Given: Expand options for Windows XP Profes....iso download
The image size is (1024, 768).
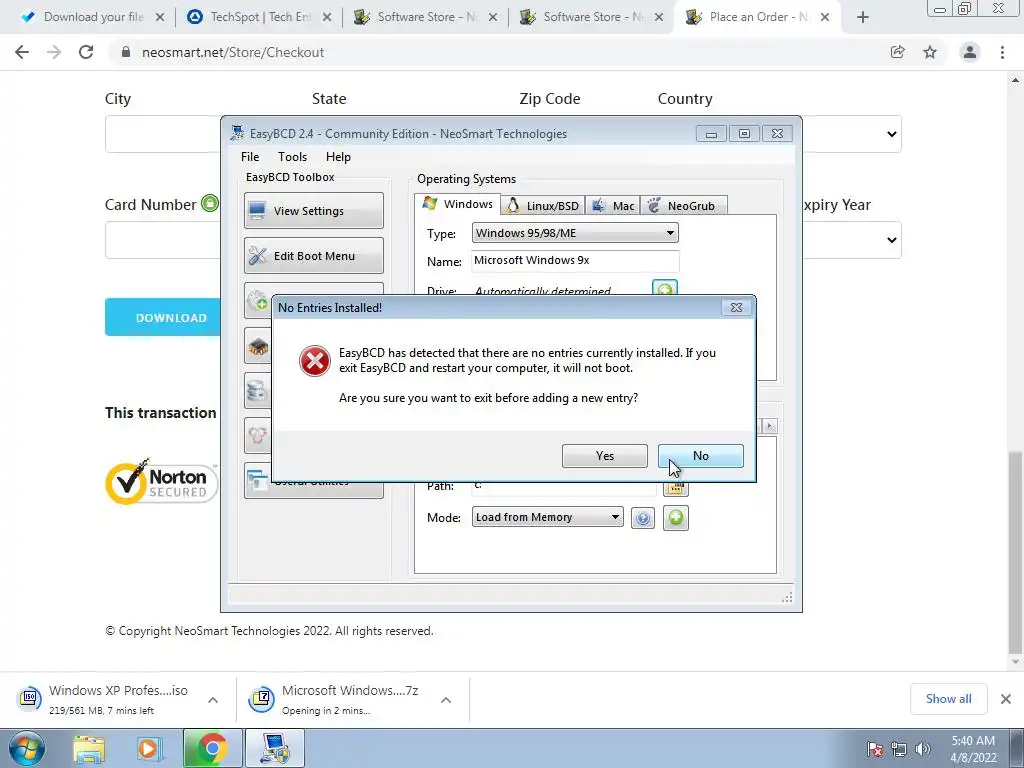Looking at the screenshot, I should [213, 700].
